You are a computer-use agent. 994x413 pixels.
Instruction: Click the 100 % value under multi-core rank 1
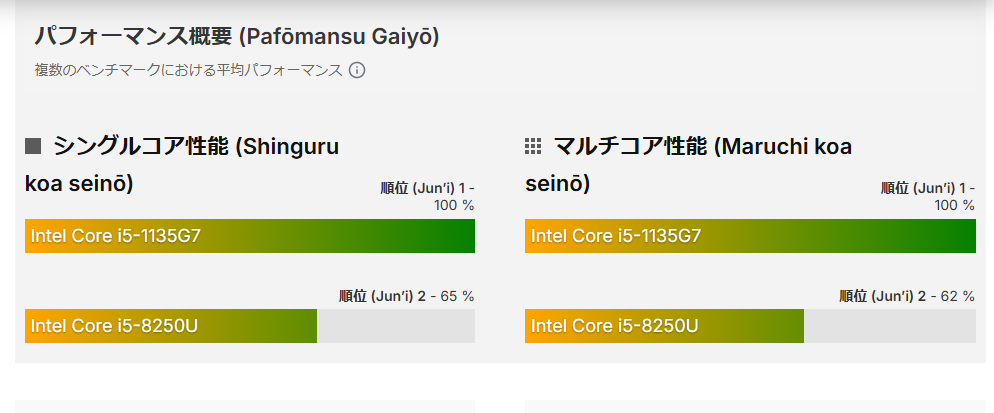click(x=954, y=205)
